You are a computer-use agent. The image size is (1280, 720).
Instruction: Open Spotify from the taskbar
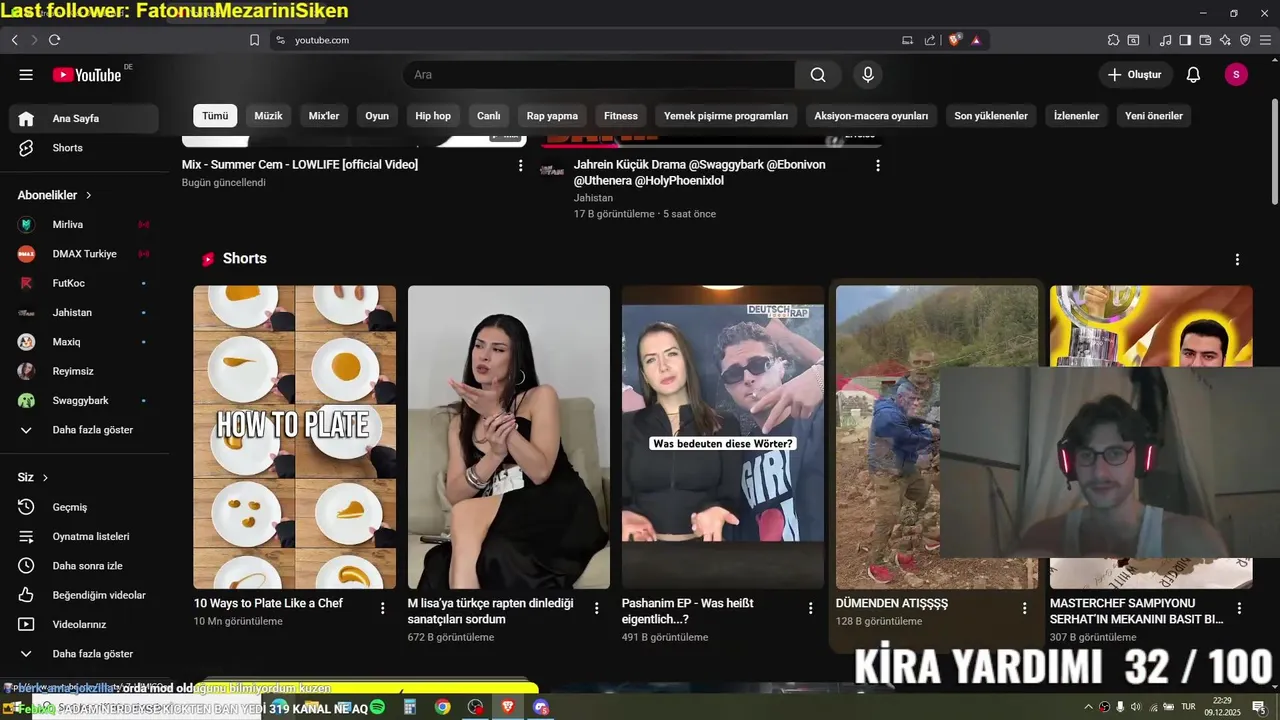coord(377,707)
